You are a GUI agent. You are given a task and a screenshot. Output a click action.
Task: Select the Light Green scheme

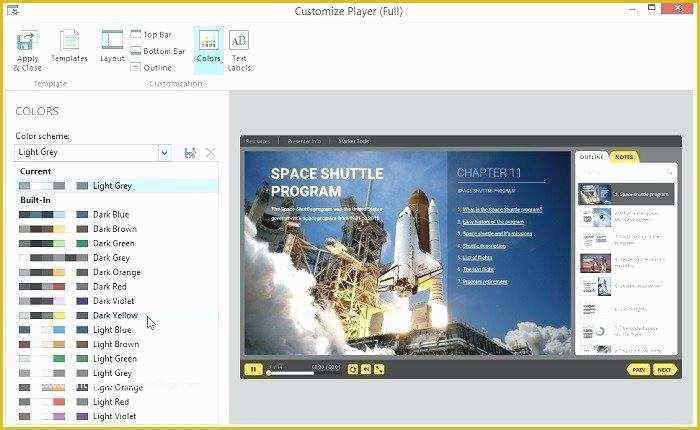pos(117,359)
